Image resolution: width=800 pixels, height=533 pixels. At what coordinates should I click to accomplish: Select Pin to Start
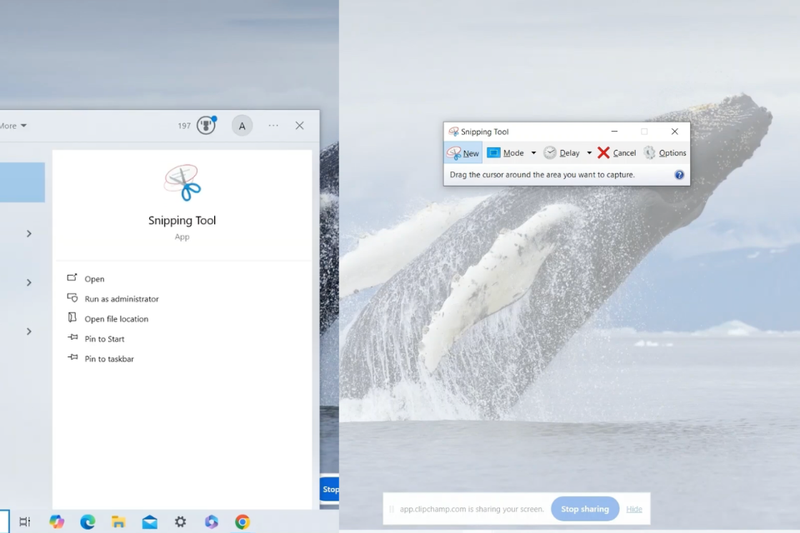tap(104, 339)
